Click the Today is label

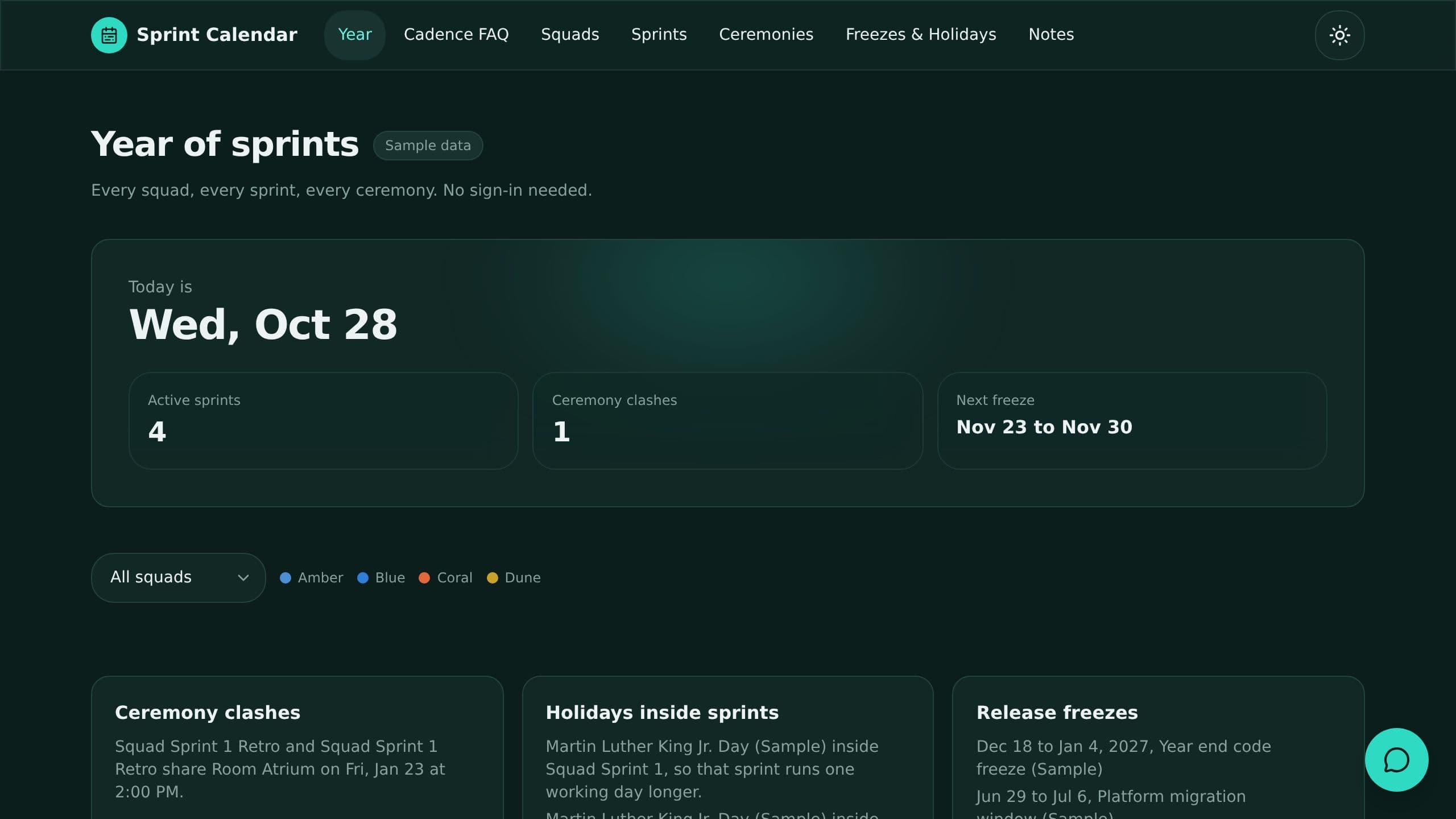pos(160,287)
